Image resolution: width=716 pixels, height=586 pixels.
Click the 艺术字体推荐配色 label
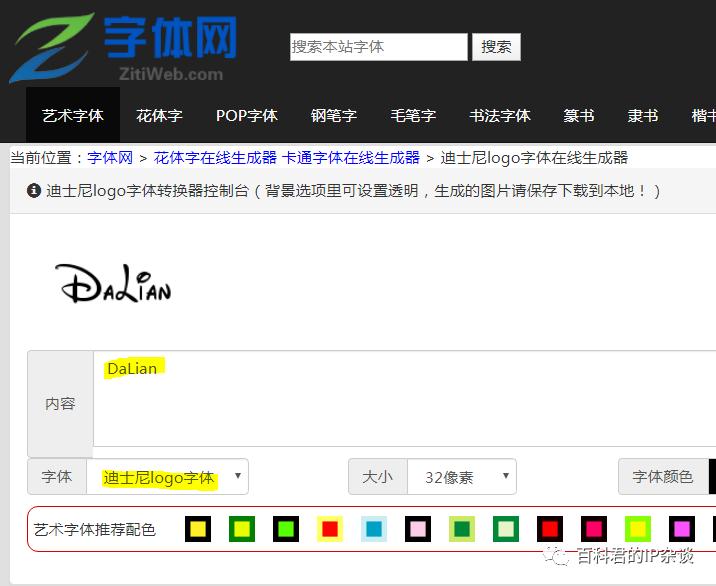pos(95,529)
